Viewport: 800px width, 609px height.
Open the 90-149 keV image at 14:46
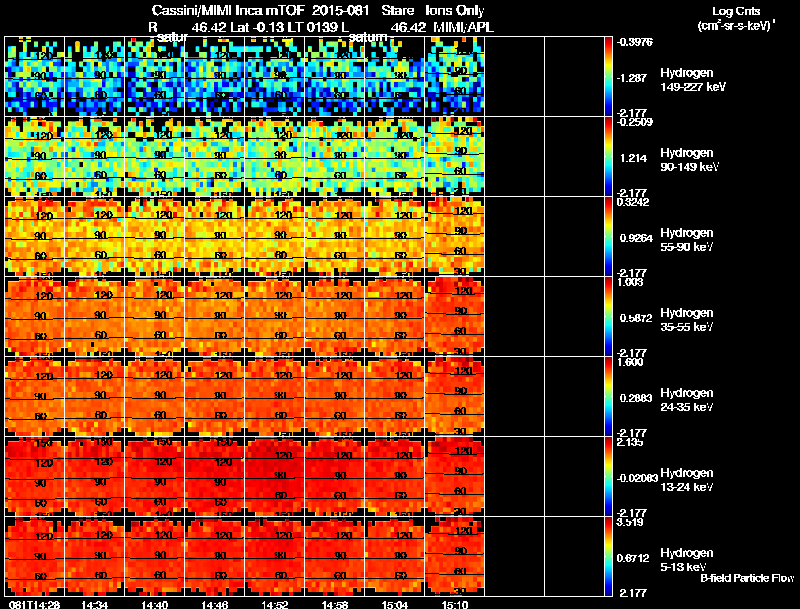point(215,157)
